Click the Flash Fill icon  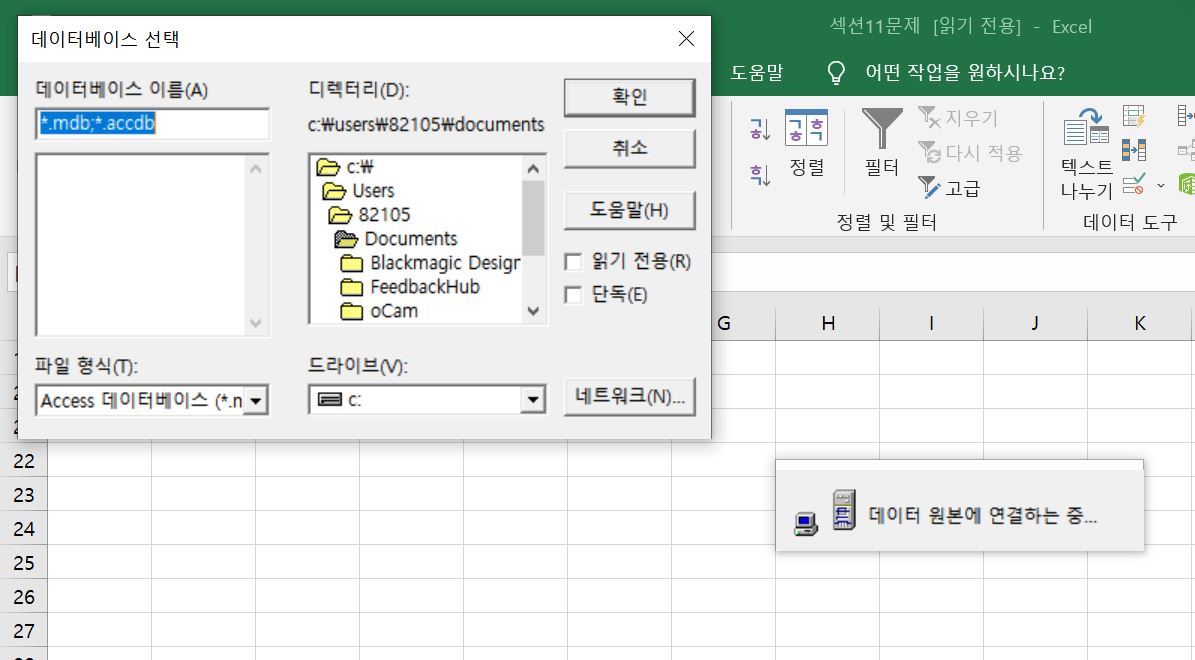click(x=1134, y=118)
